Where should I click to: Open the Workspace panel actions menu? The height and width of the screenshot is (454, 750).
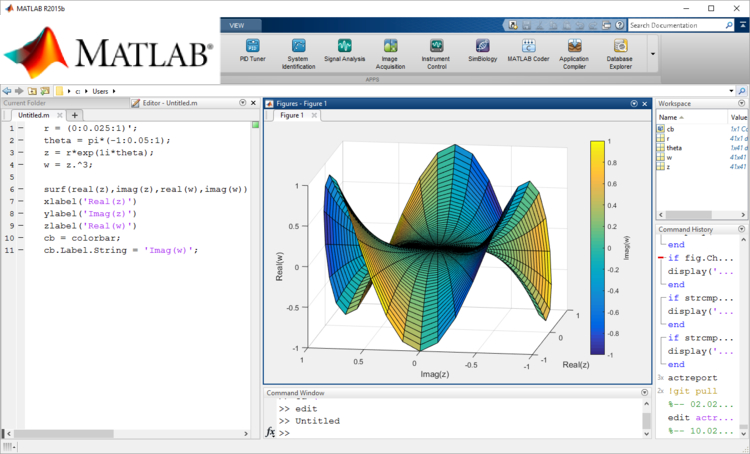coord(741,103)
